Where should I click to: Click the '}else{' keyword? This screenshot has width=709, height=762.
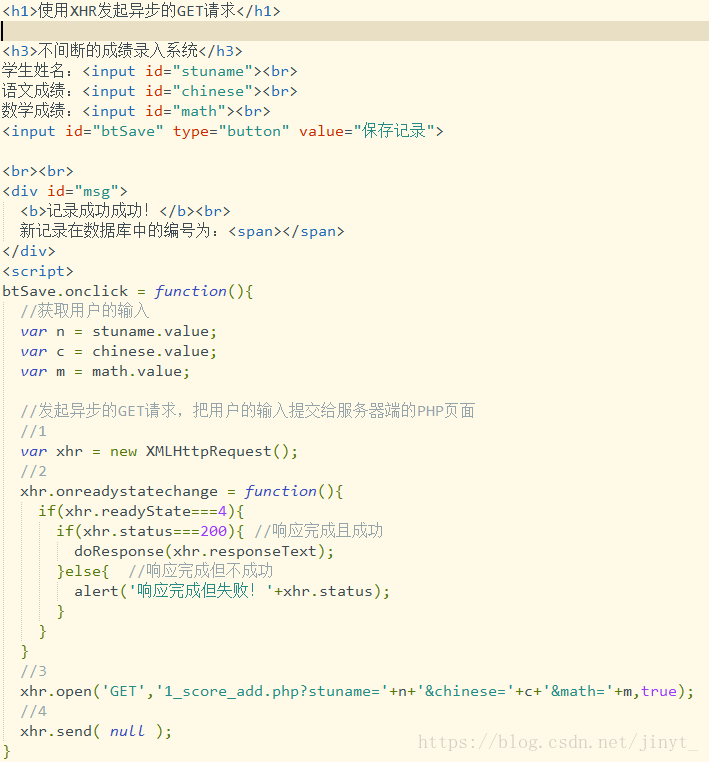[x=83, y=571]
